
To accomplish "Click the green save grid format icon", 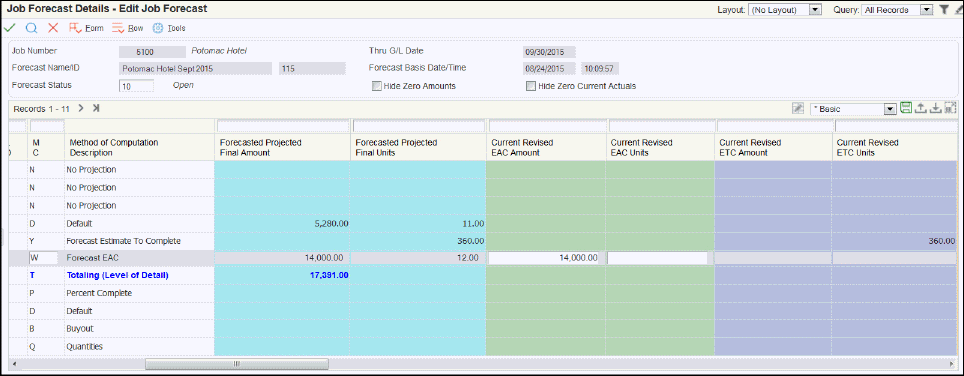I will (x=906, y=108).
